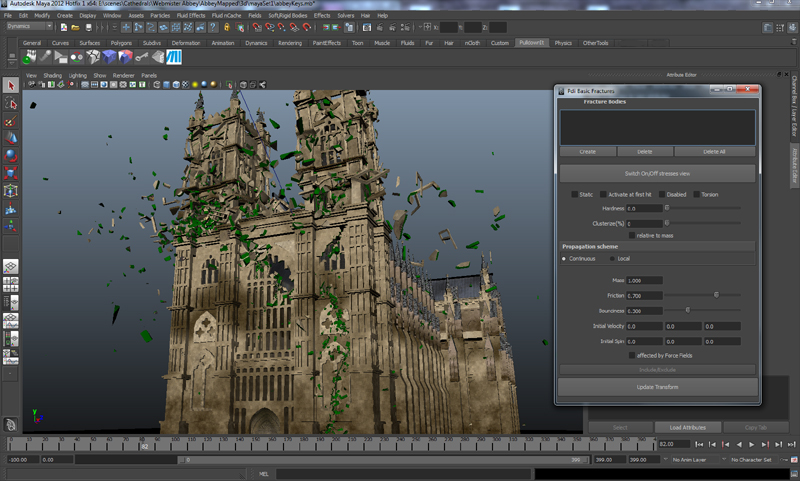Image resolution: width=800 pixels, height=481 pixels.
Task: Click the current frame field 82.00
Action: click(x=672, y=444)
